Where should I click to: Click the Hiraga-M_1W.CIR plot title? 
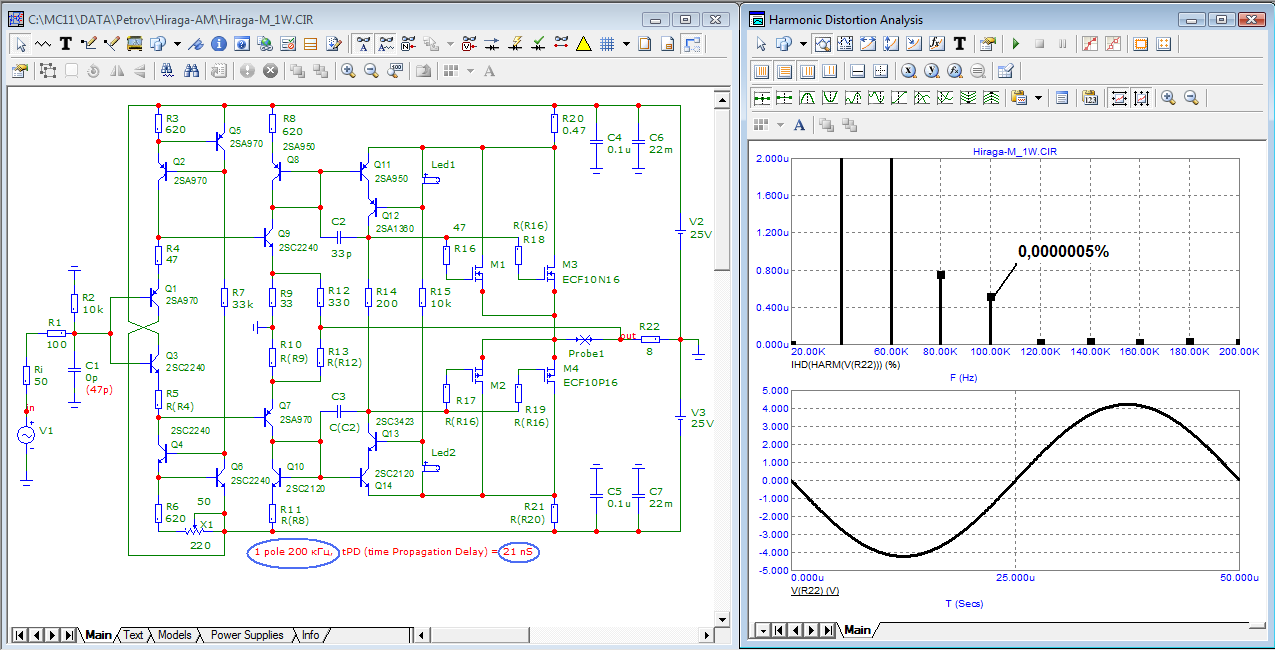click(x=1013, y=151)
